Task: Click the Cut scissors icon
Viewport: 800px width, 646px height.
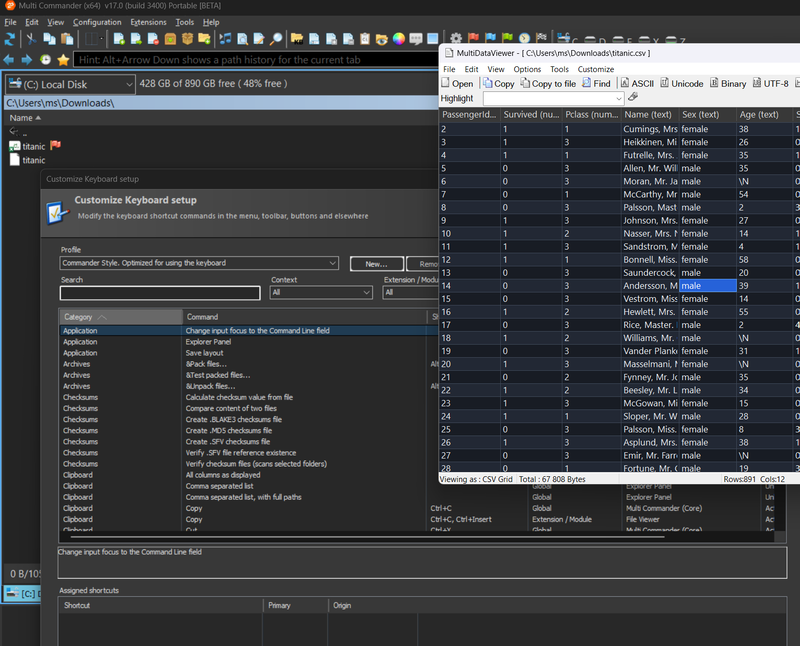Action: coord(32,39)
